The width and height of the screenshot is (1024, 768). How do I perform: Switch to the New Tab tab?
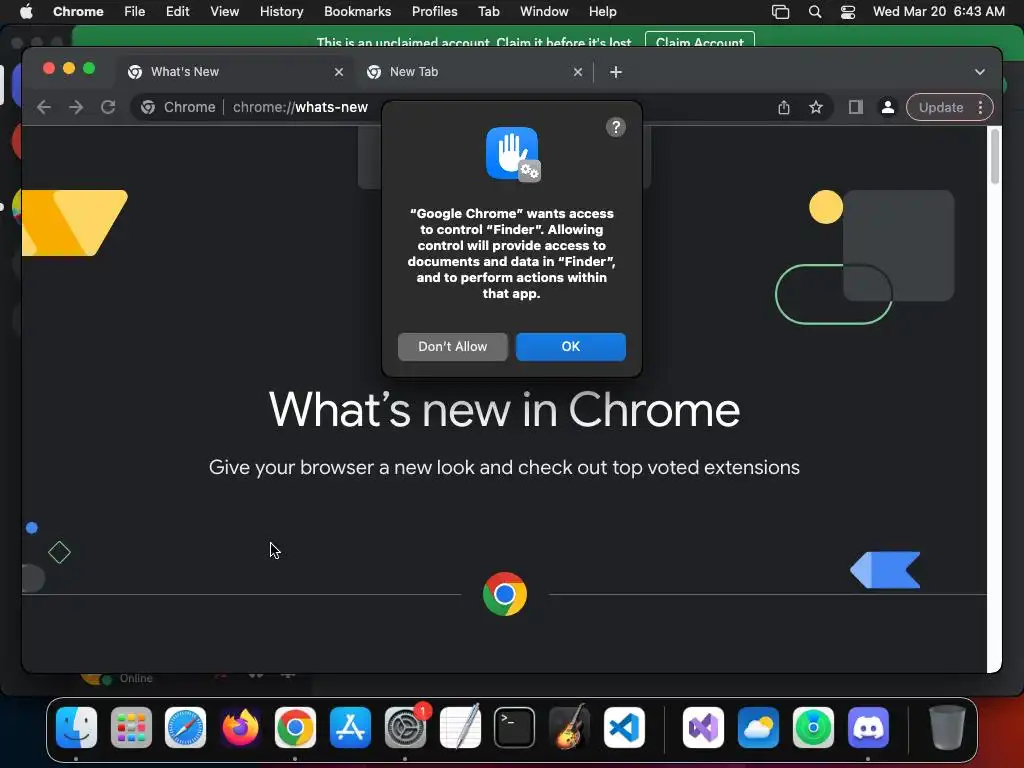(473, 72)
